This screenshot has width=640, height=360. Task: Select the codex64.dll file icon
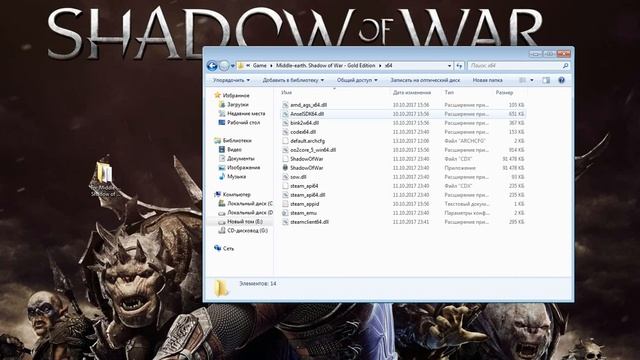(285, 132)
